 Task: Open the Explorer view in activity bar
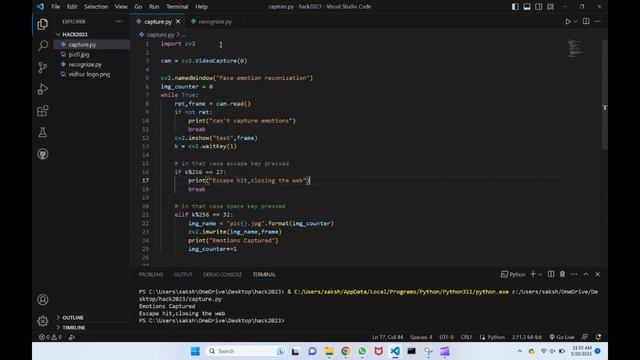tap(42, 24)
